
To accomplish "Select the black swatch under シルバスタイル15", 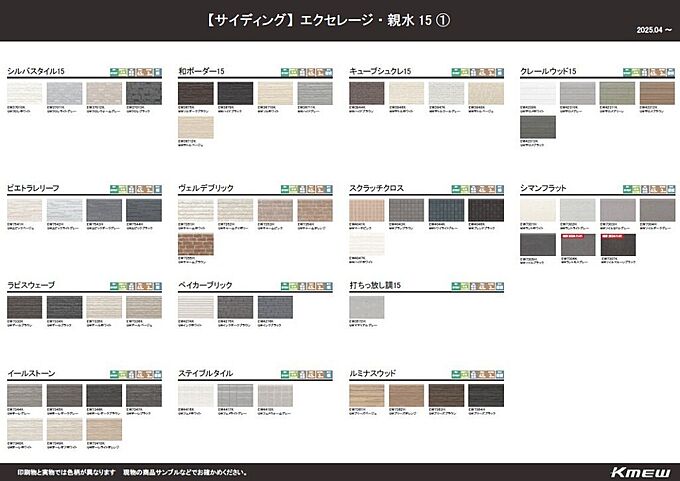I will click(144, 93).
